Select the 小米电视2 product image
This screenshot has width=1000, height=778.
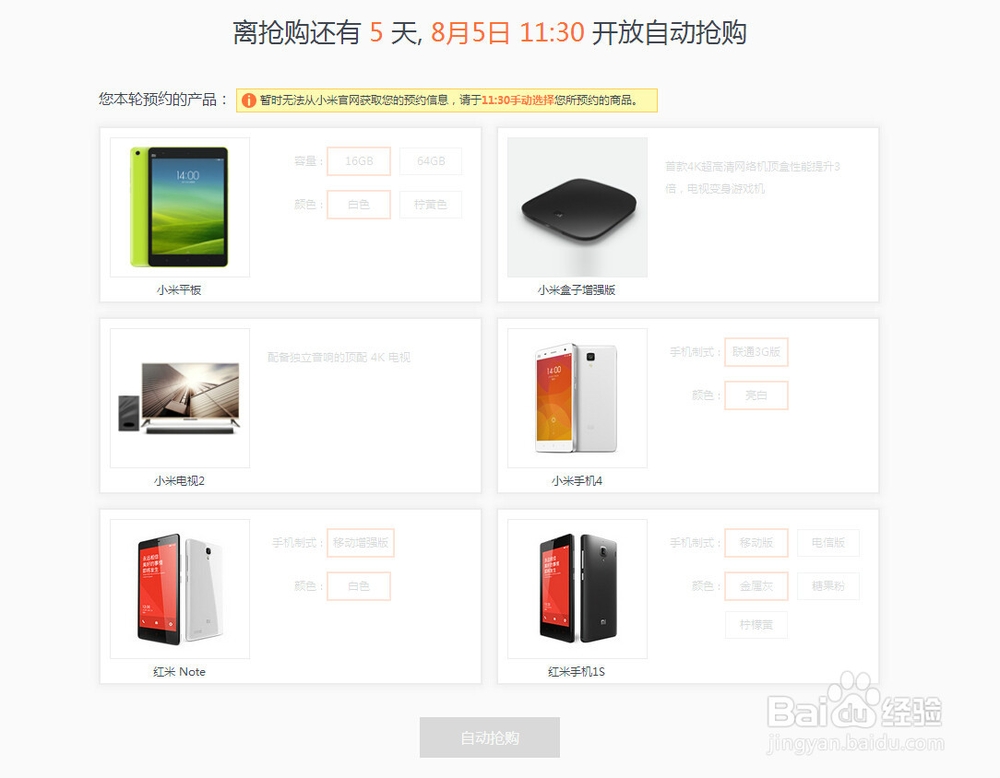pyautogui.click(x=180, y=398)
